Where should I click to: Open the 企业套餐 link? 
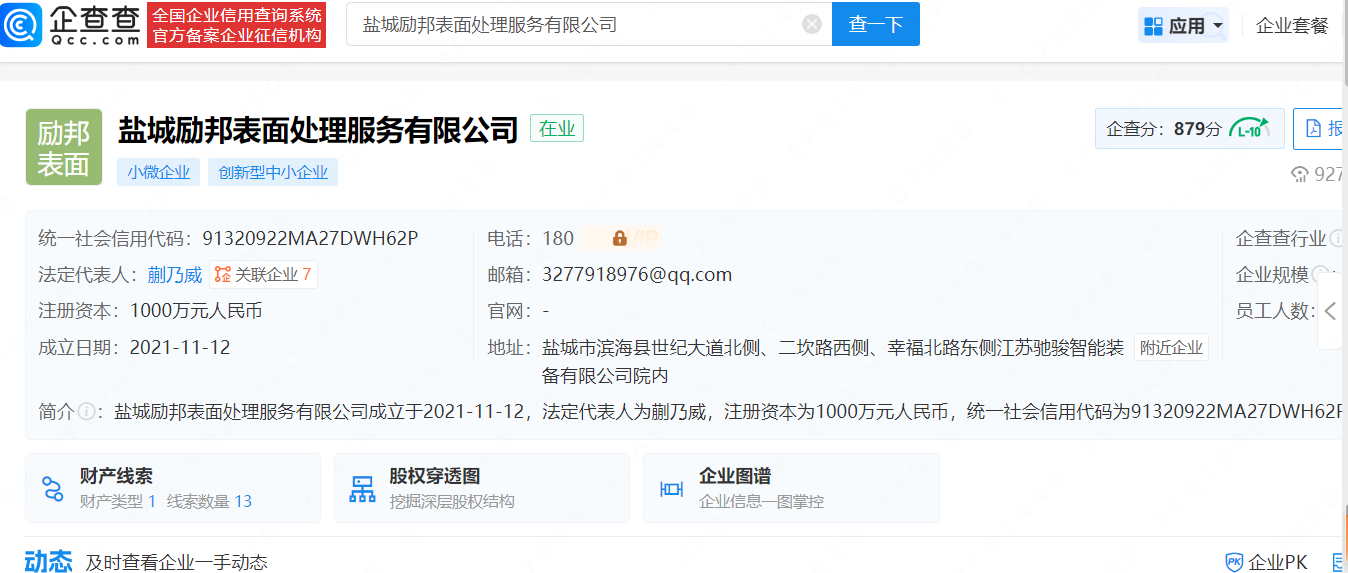point(1292,25)
